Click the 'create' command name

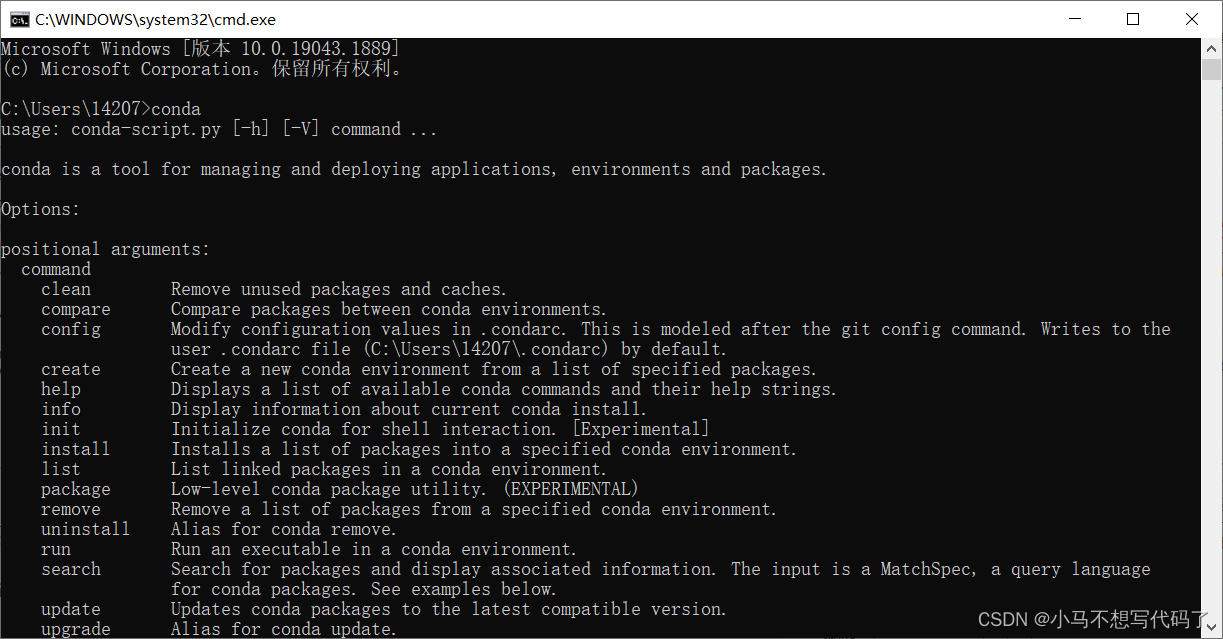(x=71, y=369)
